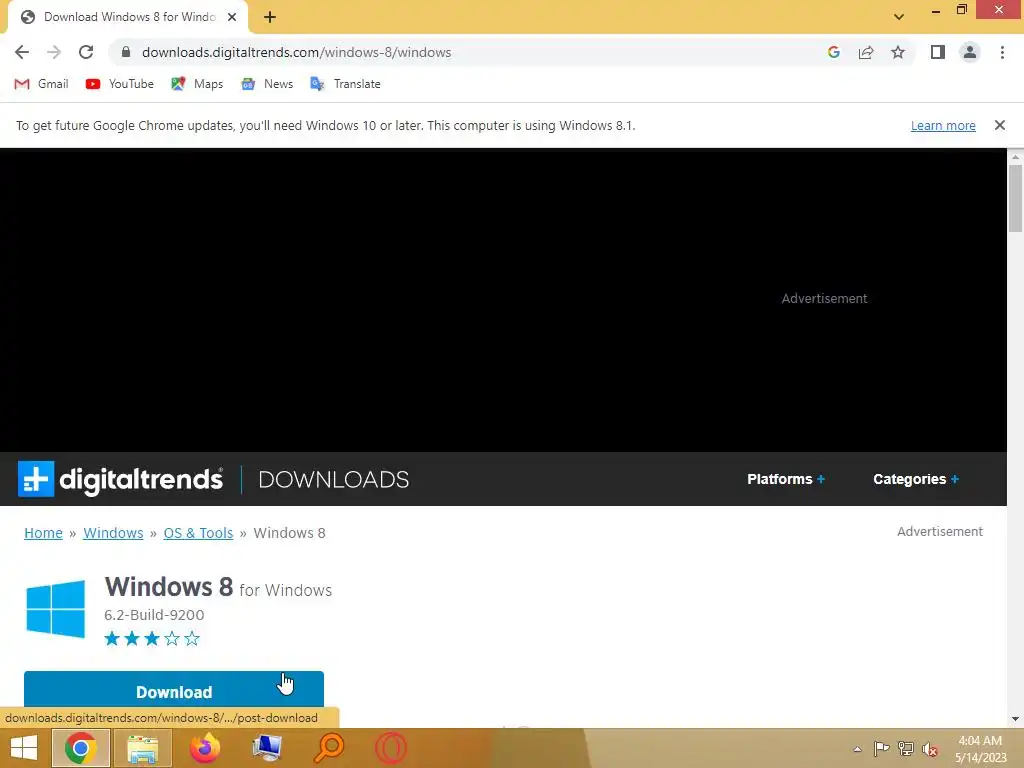Reload the current page
The height and width of the screenshot is (768, 1024).
86,52
